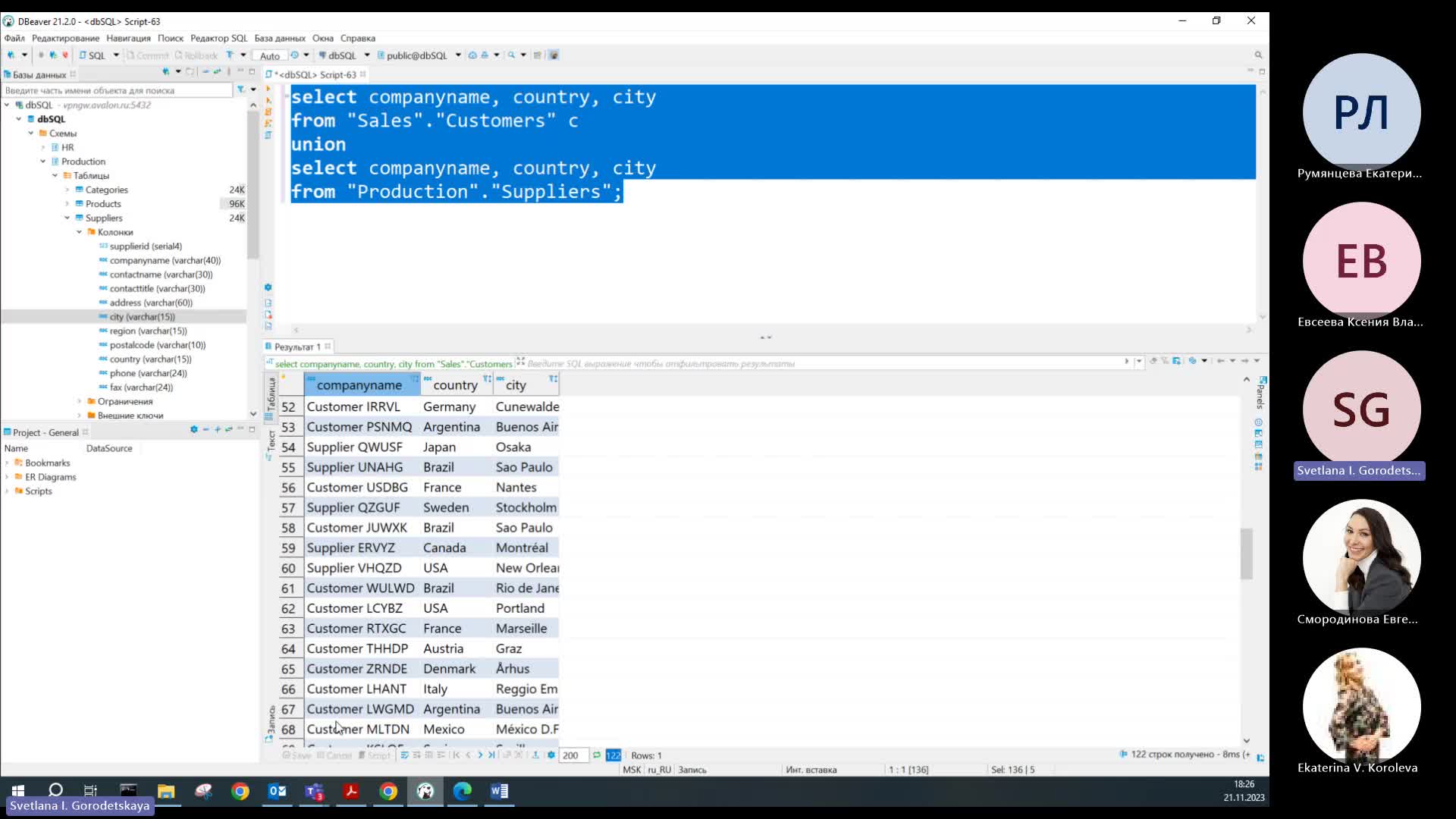Open the Файл menu
The height and width of the screenshot is (819, 1456).
pos(14,38)
